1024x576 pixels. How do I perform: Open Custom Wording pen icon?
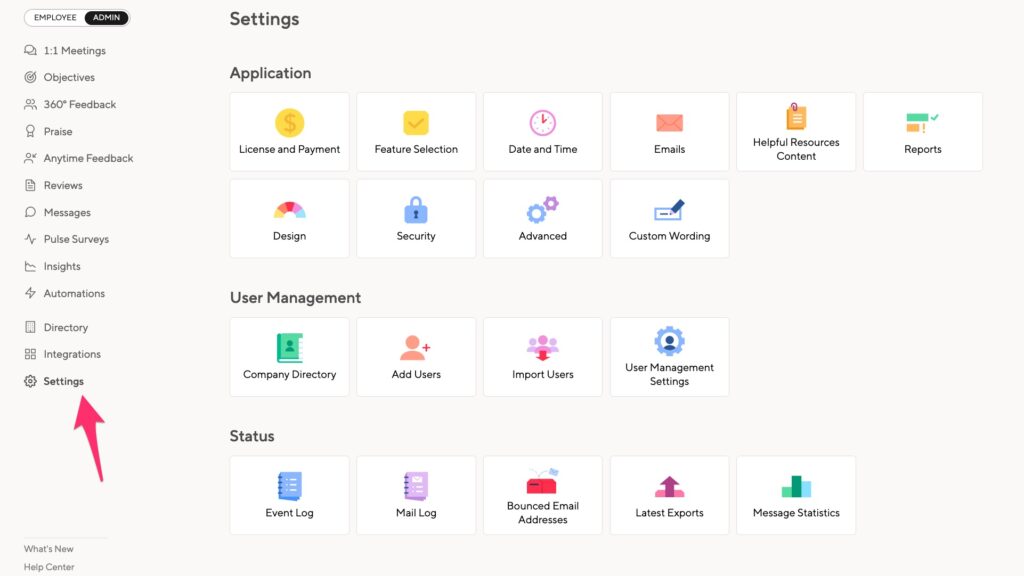pos(669,210)
